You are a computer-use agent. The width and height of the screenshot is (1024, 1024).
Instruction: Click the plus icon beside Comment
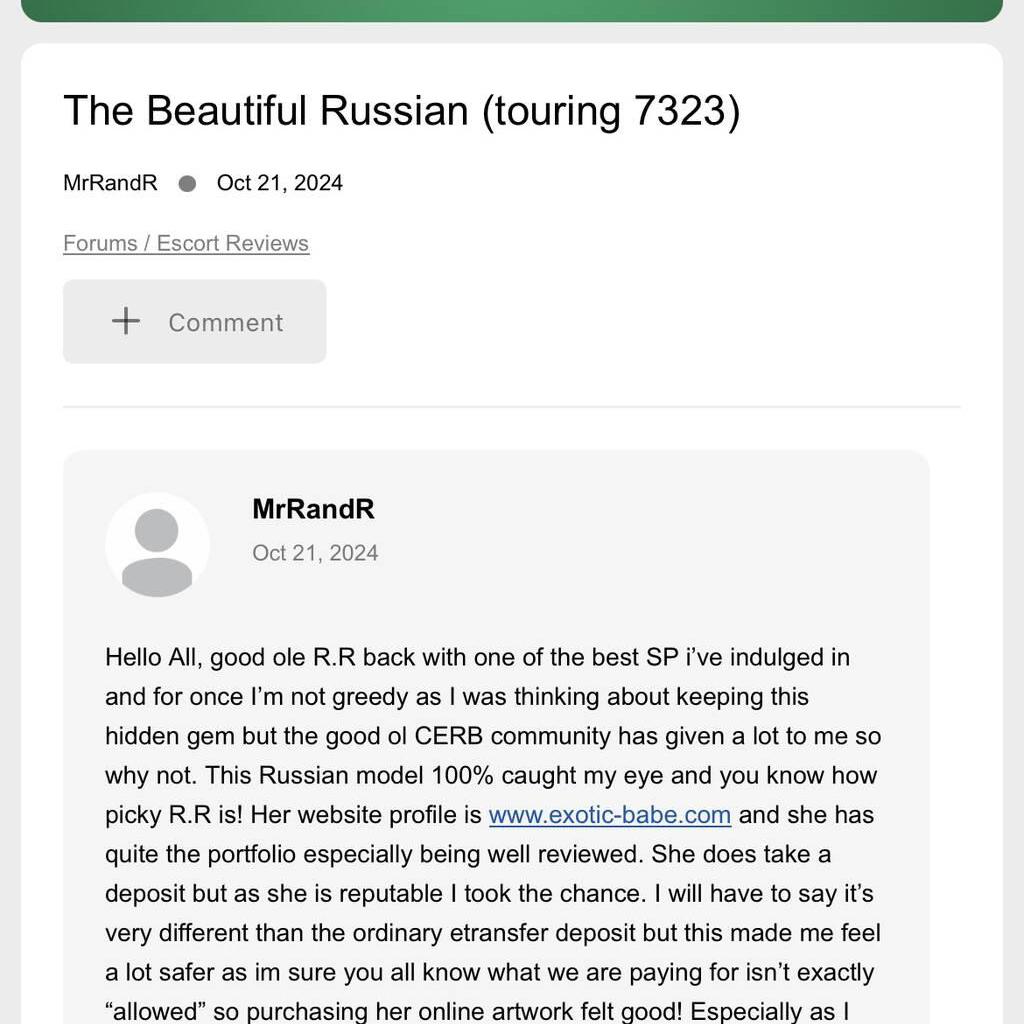click(x=125, y=321)
